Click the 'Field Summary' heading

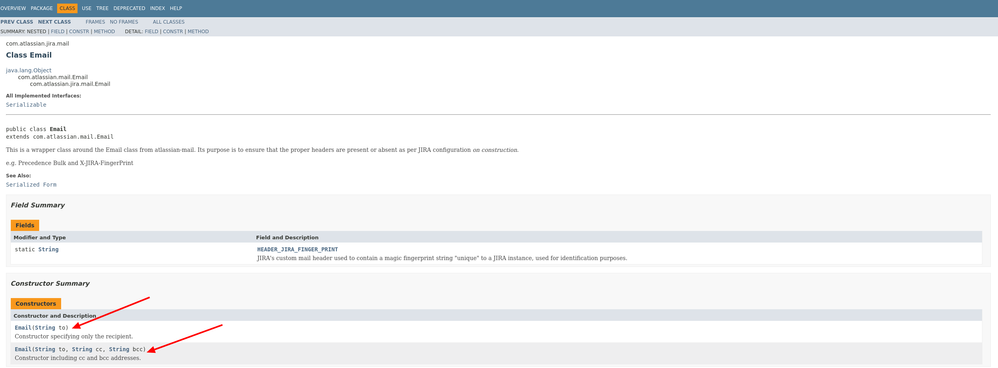point(38,206)
